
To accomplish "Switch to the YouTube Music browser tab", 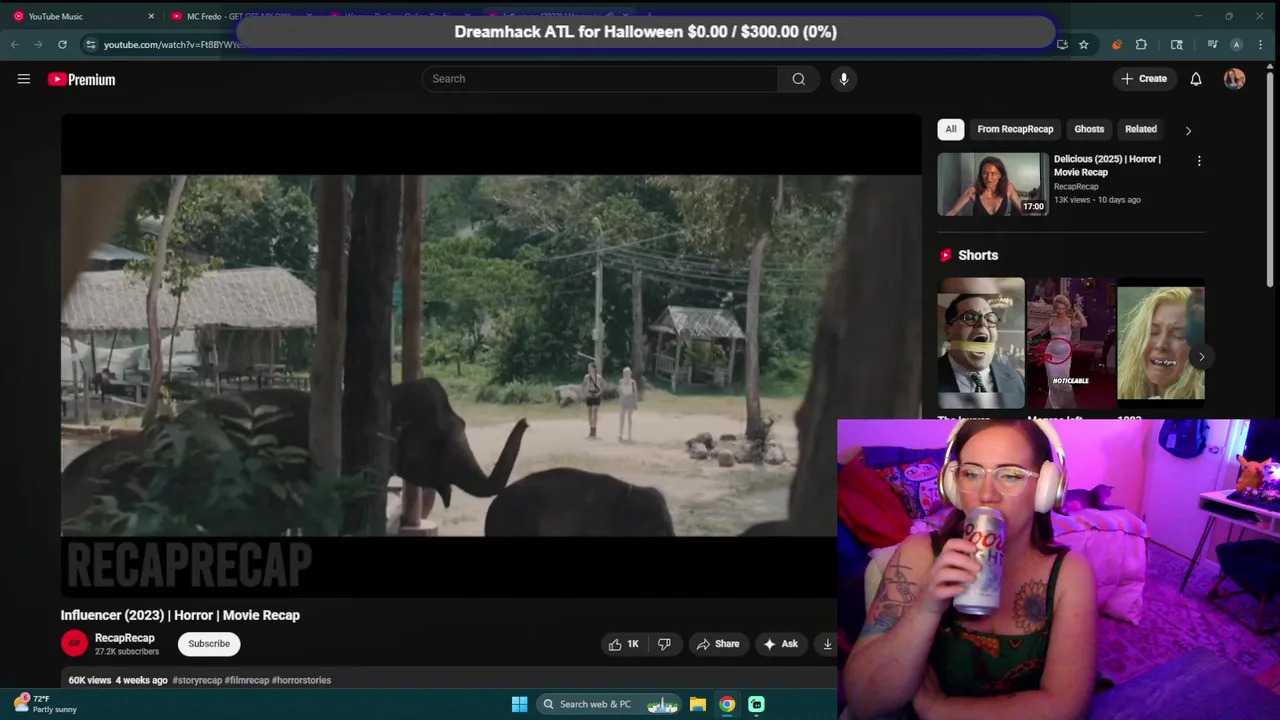I will pos(84,16).
